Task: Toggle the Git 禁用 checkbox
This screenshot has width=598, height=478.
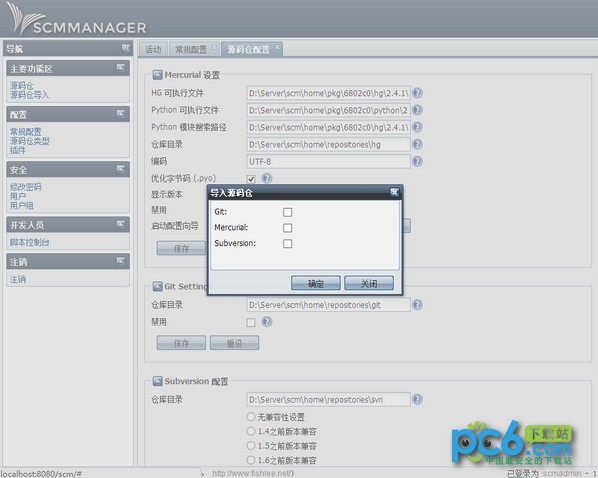Action: [251, 322]
